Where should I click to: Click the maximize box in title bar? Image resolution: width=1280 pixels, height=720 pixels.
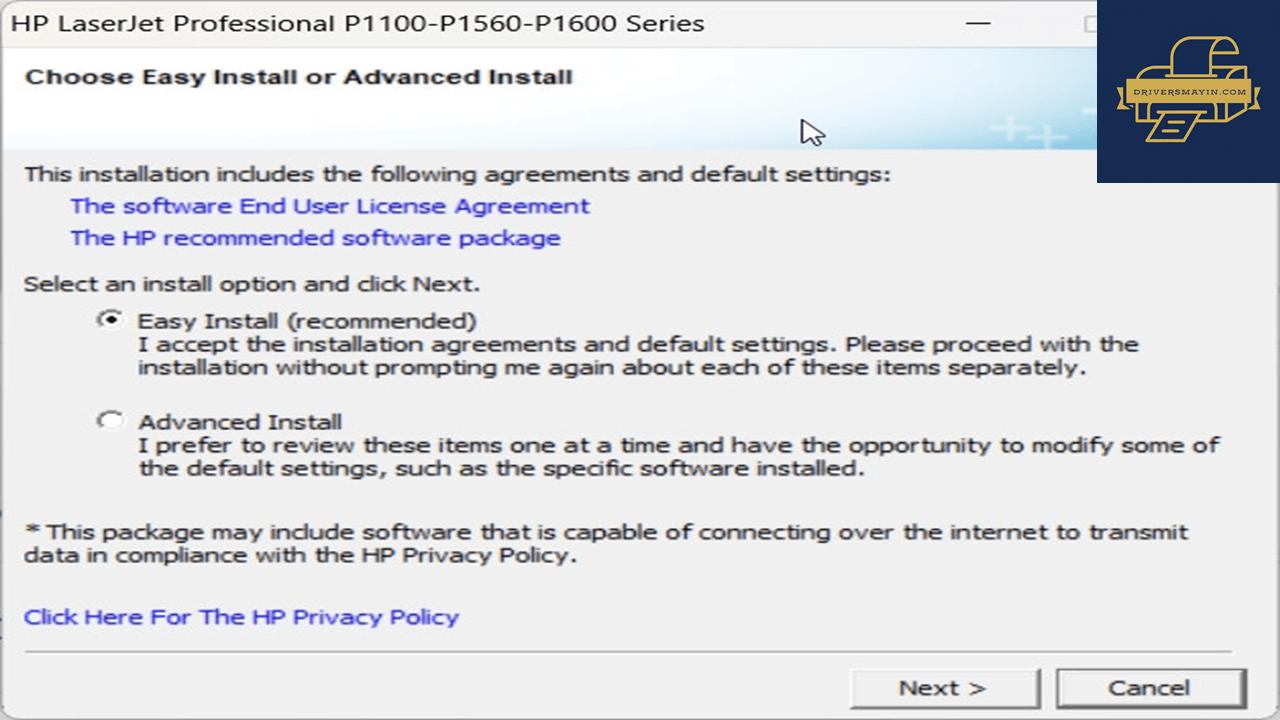tap(1091, 24)
